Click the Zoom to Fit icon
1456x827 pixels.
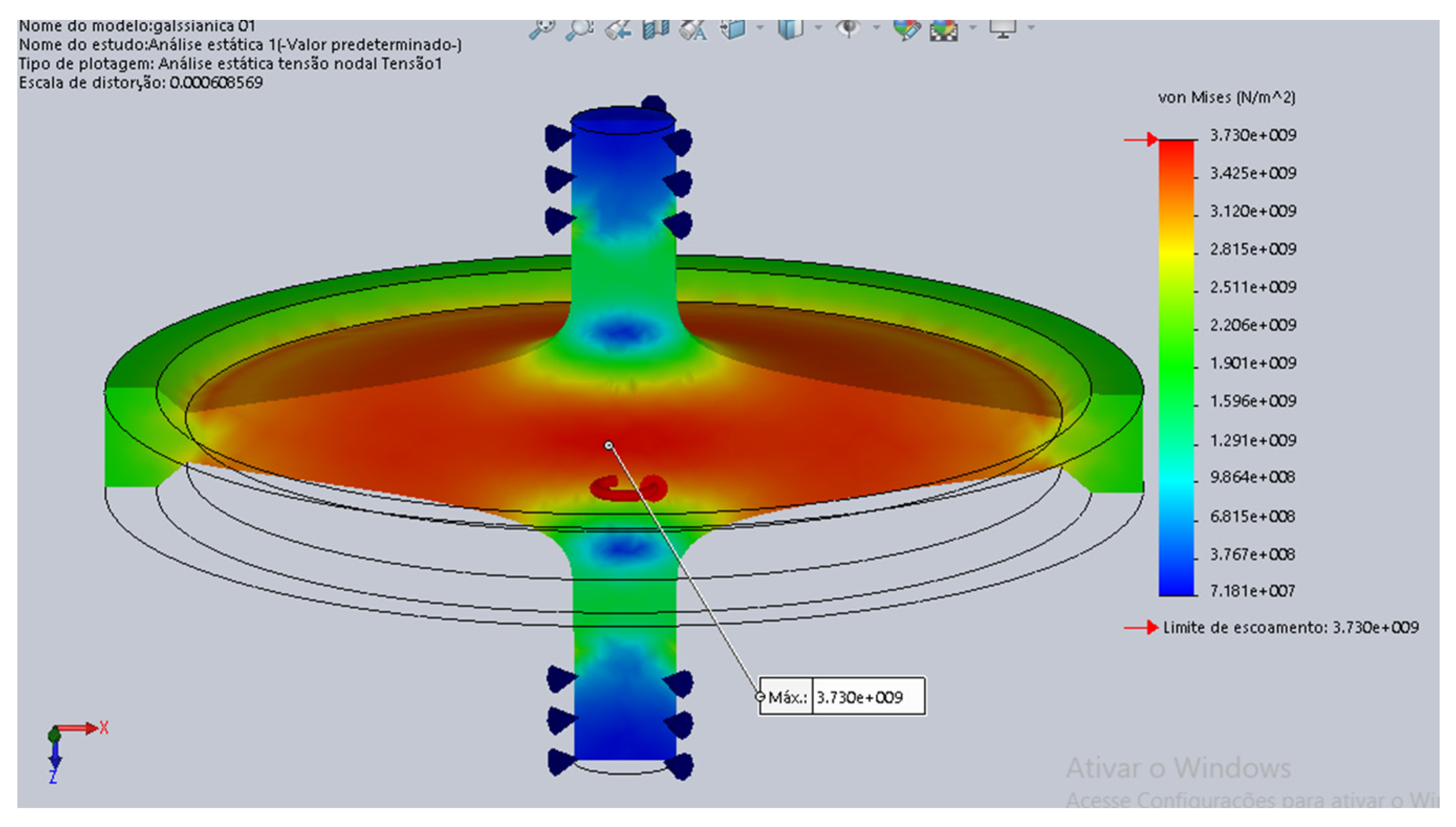pos(541,29)
